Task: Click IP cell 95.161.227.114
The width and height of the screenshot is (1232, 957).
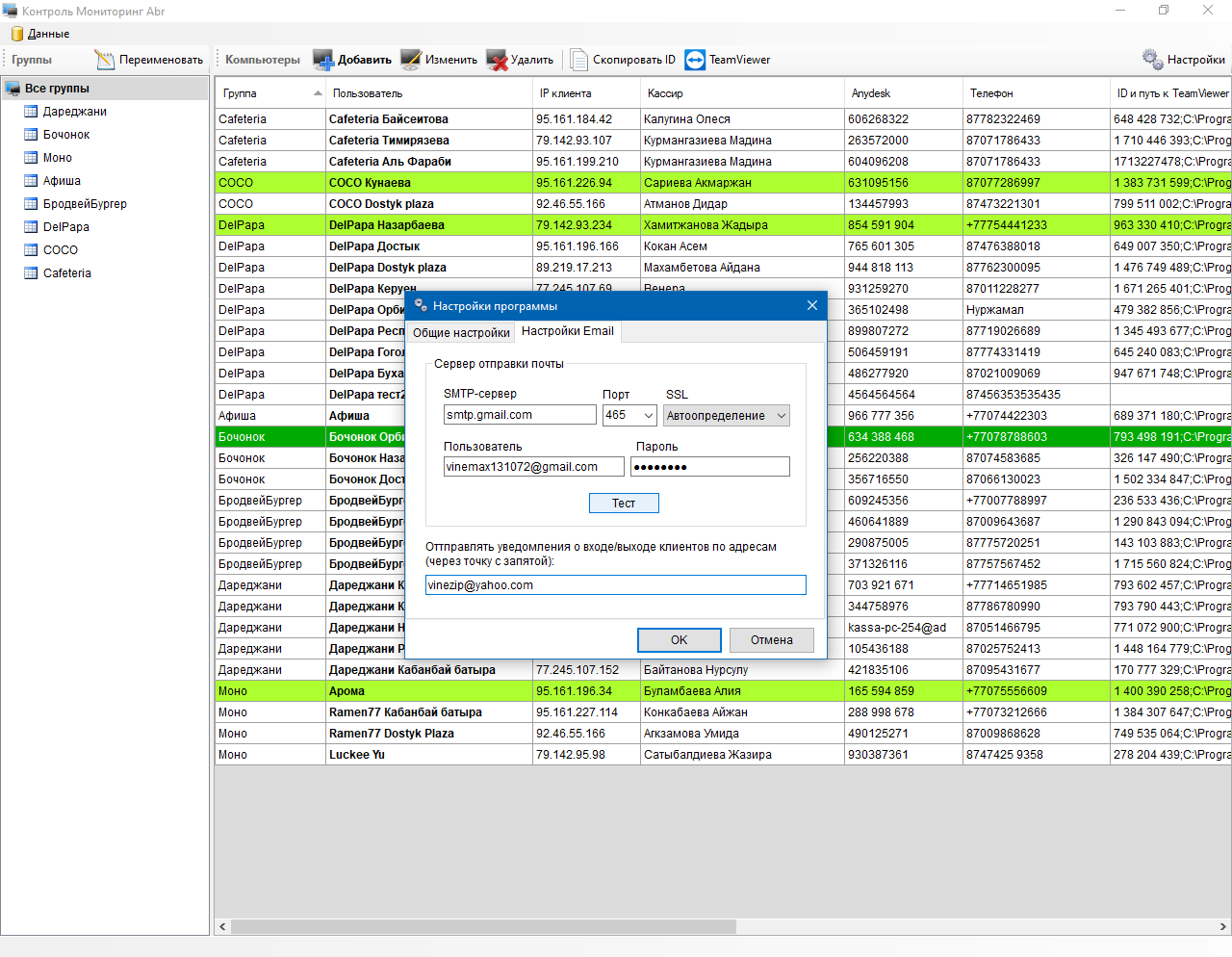Action: [587, 712]
